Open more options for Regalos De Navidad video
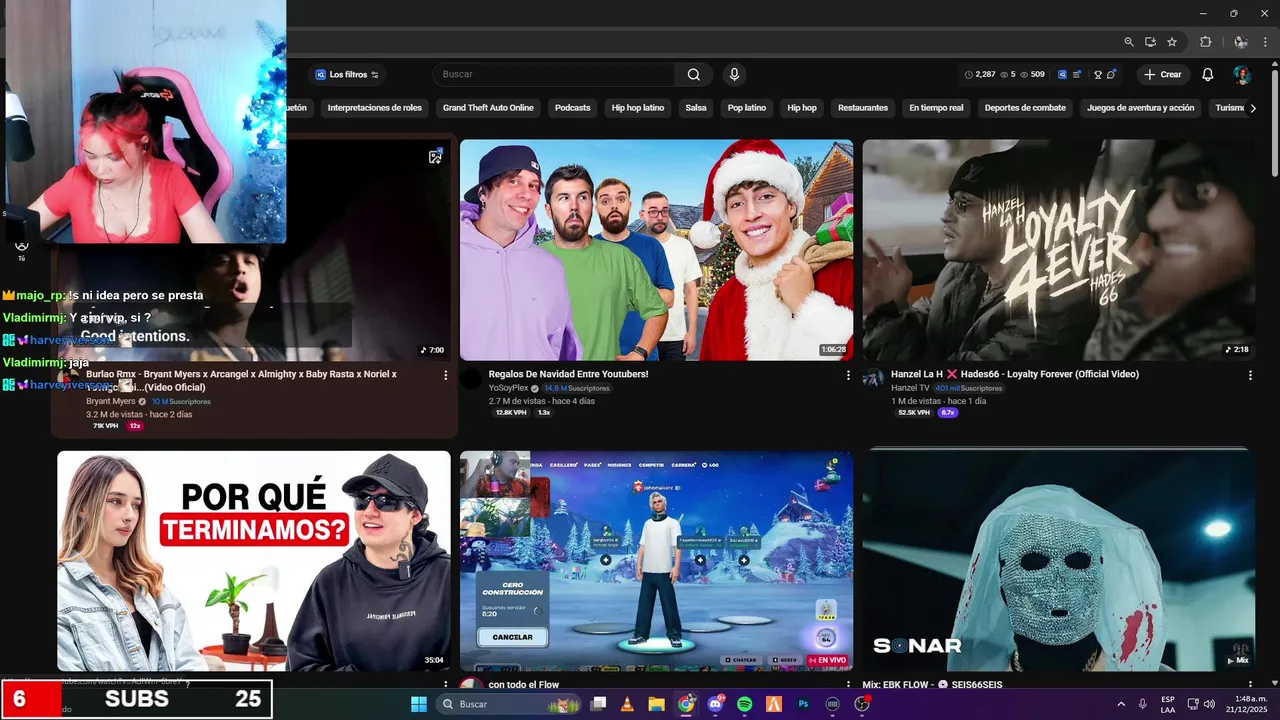Image resolution: width=1280 pixels, height=720 pixels. (x=848, y=375)
